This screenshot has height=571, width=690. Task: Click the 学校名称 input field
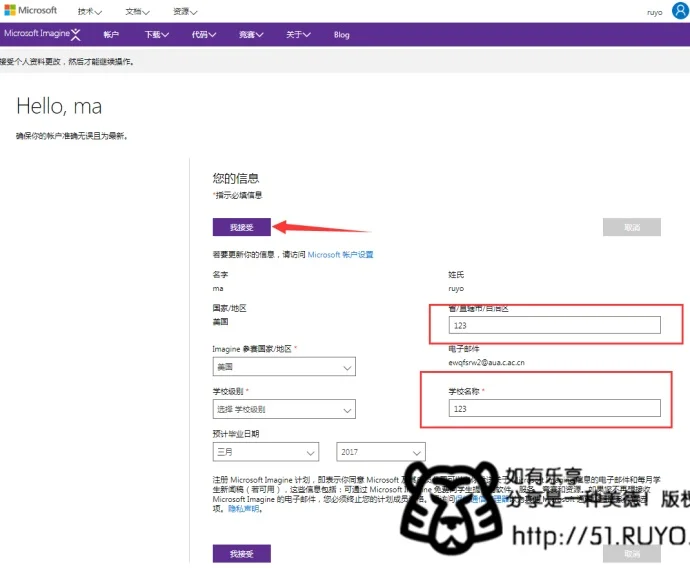coord(554,408)
